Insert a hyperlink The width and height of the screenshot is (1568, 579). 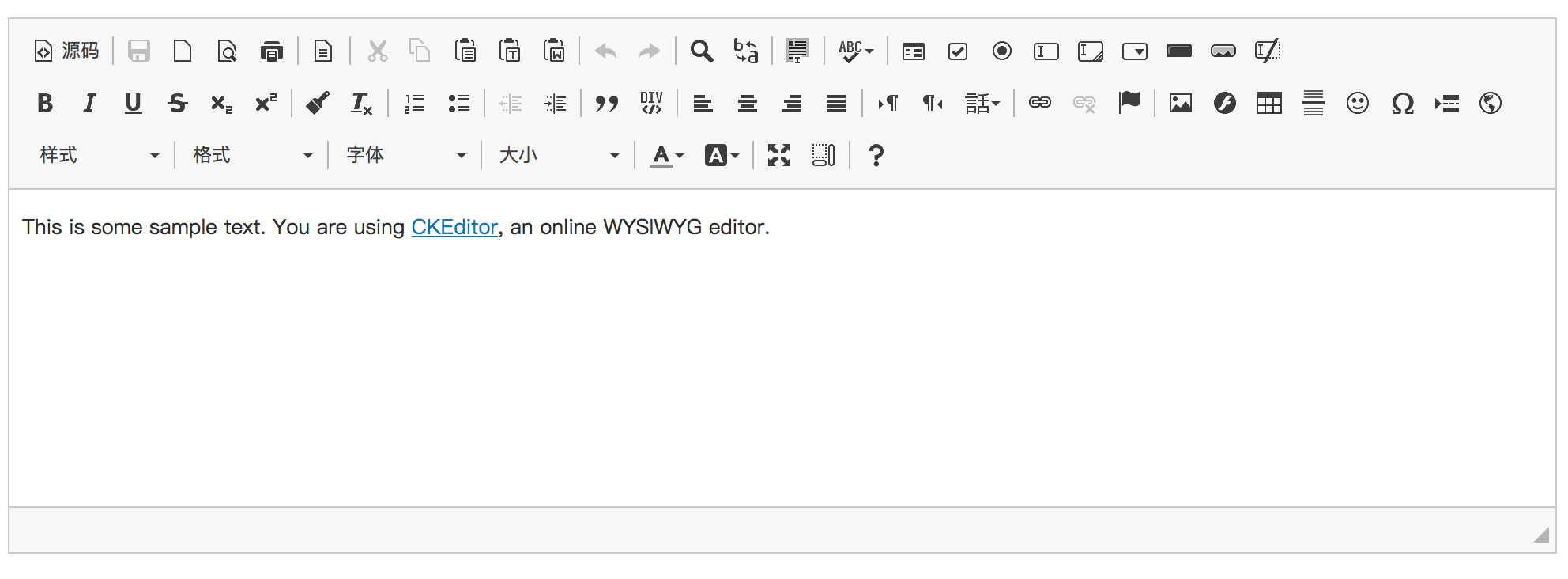pos(1040,104)
